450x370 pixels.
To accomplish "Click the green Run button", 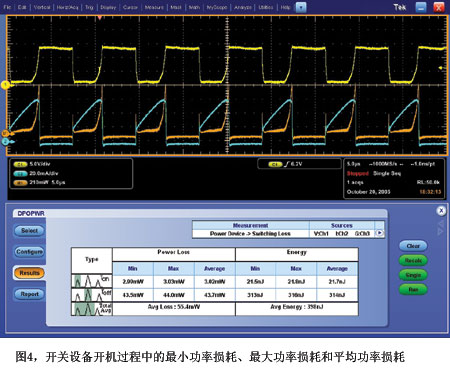I will pyautogui.click(x=413, y=289).
